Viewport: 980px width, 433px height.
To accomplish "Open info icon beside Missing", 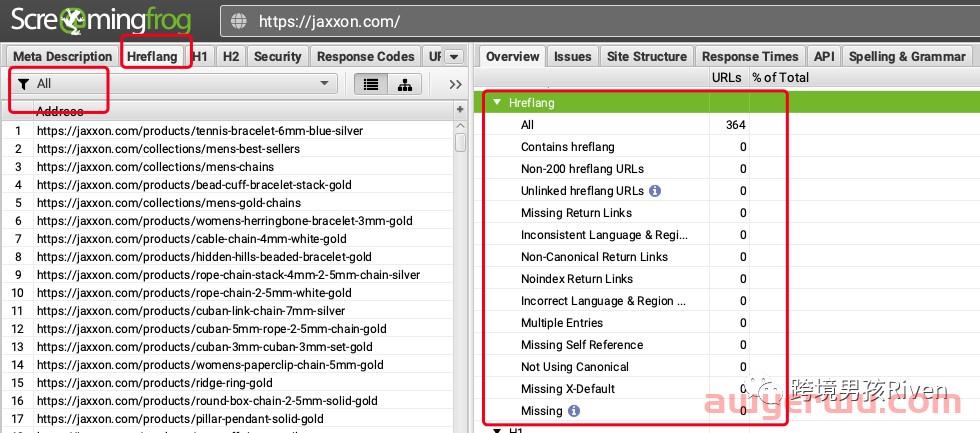I will 574,411.
